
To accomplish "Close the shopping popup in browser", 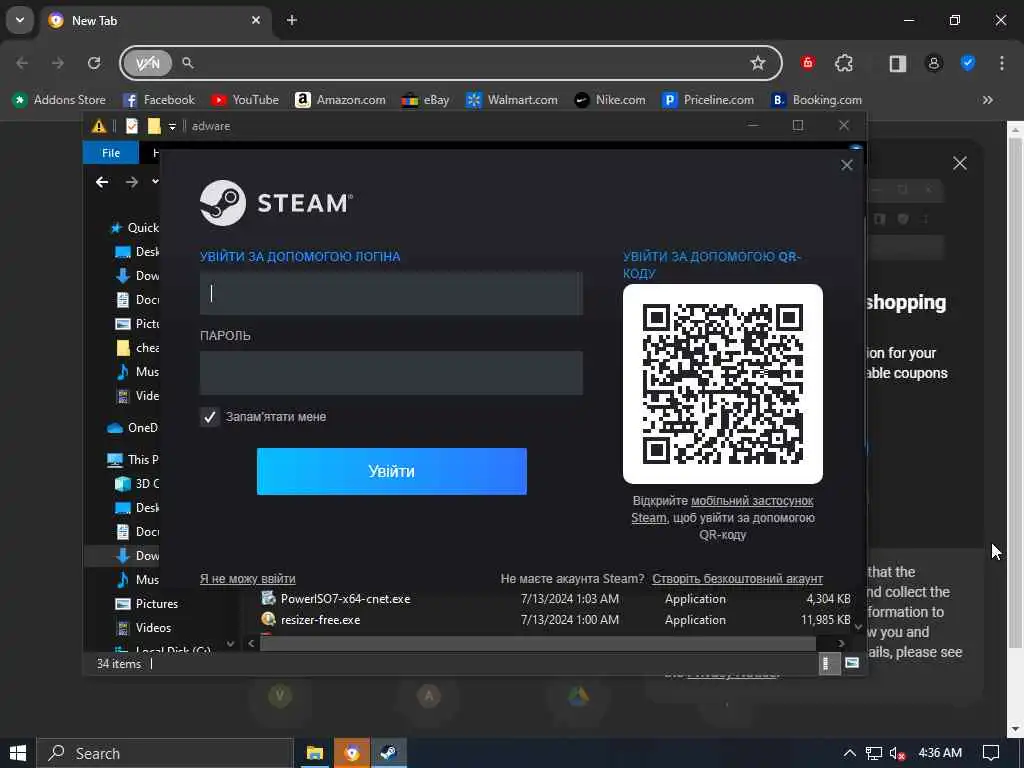I will click(959, 163).
